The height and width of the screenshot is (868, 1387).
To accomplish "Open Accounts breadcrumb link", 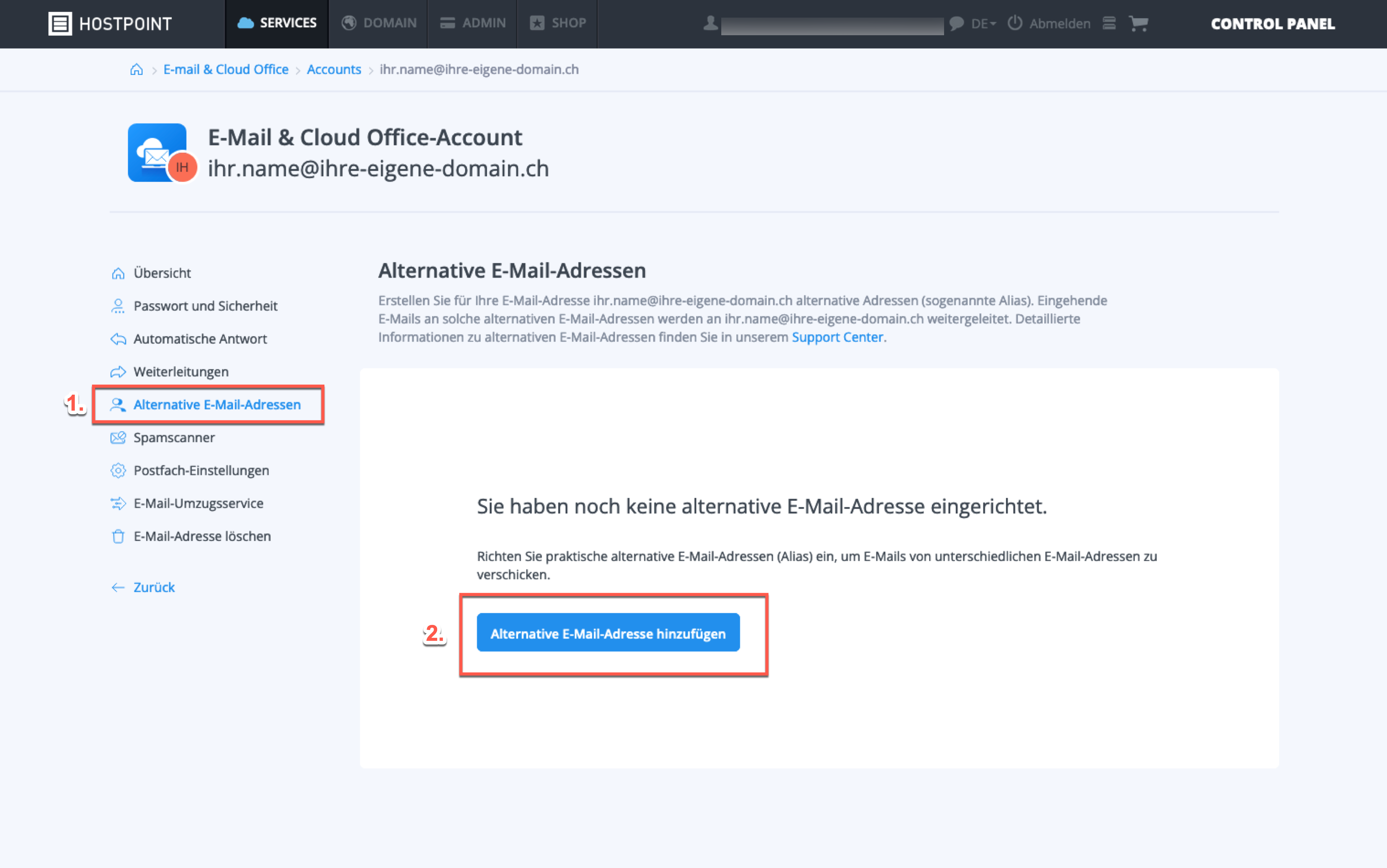I will 334,69.
